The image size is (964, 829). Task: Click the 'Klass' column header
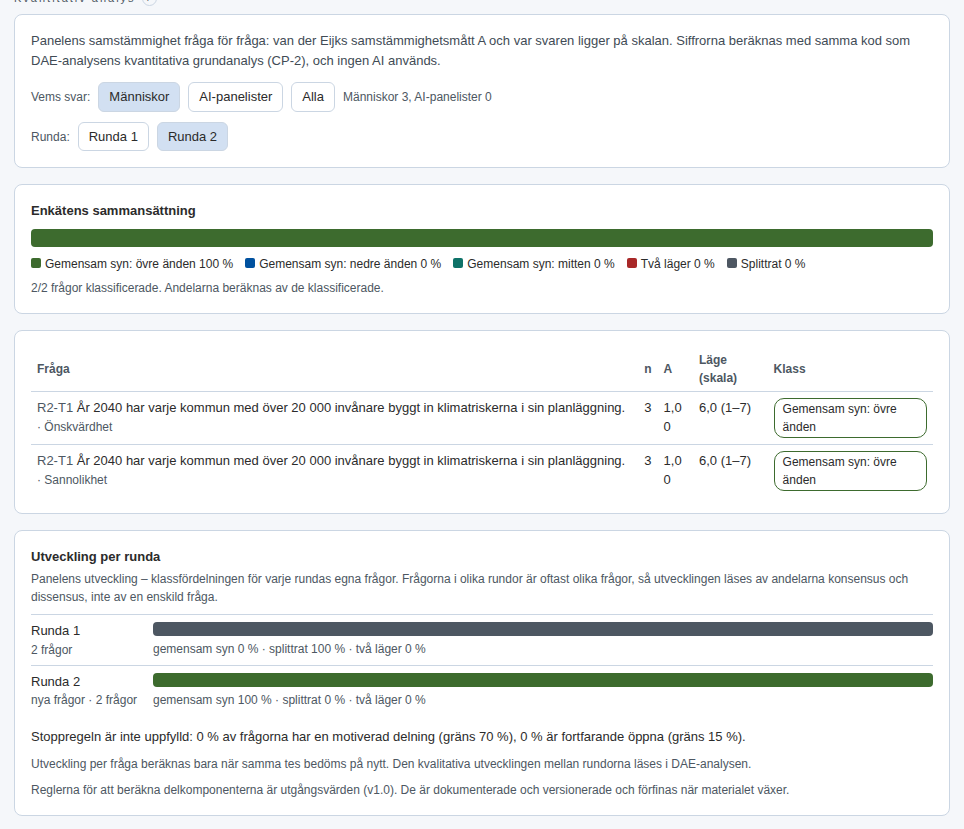pos(789,369)
